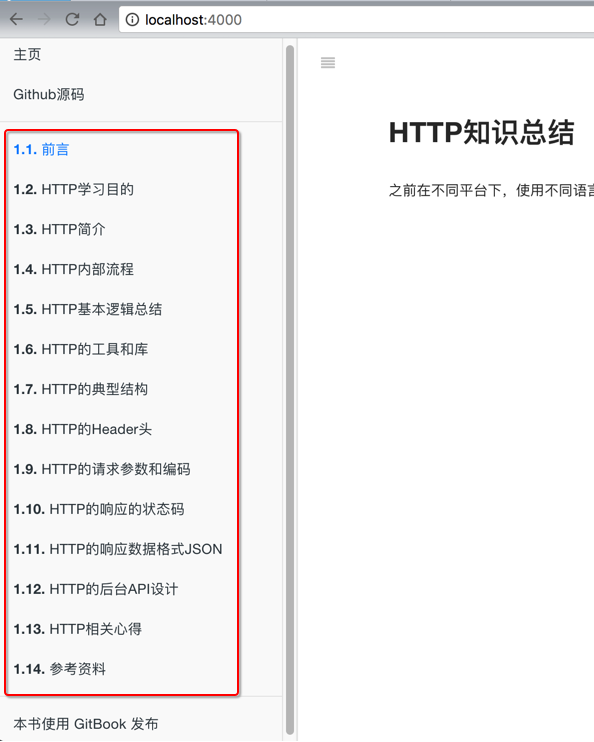This screenshot has height=742, width=594.
Task: Go to 1.10. HTTP的响应的状态码
Action: click(98, 509)
